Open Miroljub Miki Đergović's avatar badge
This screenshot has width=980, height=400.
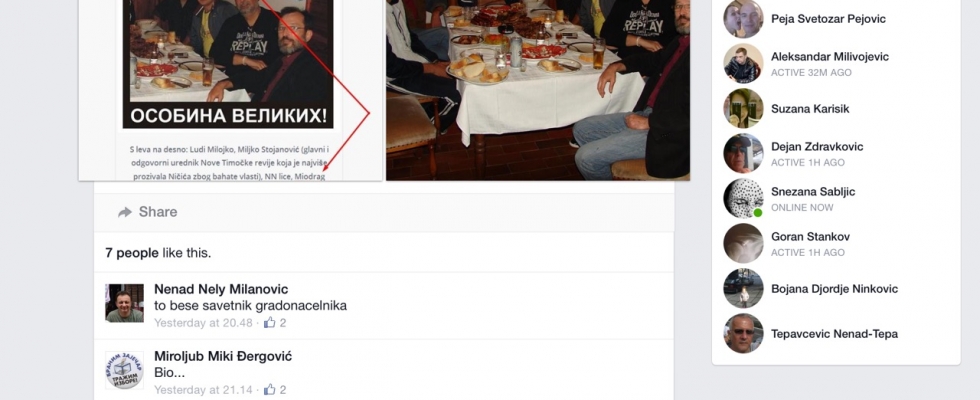pyautogui.click(x=124, y=371)
